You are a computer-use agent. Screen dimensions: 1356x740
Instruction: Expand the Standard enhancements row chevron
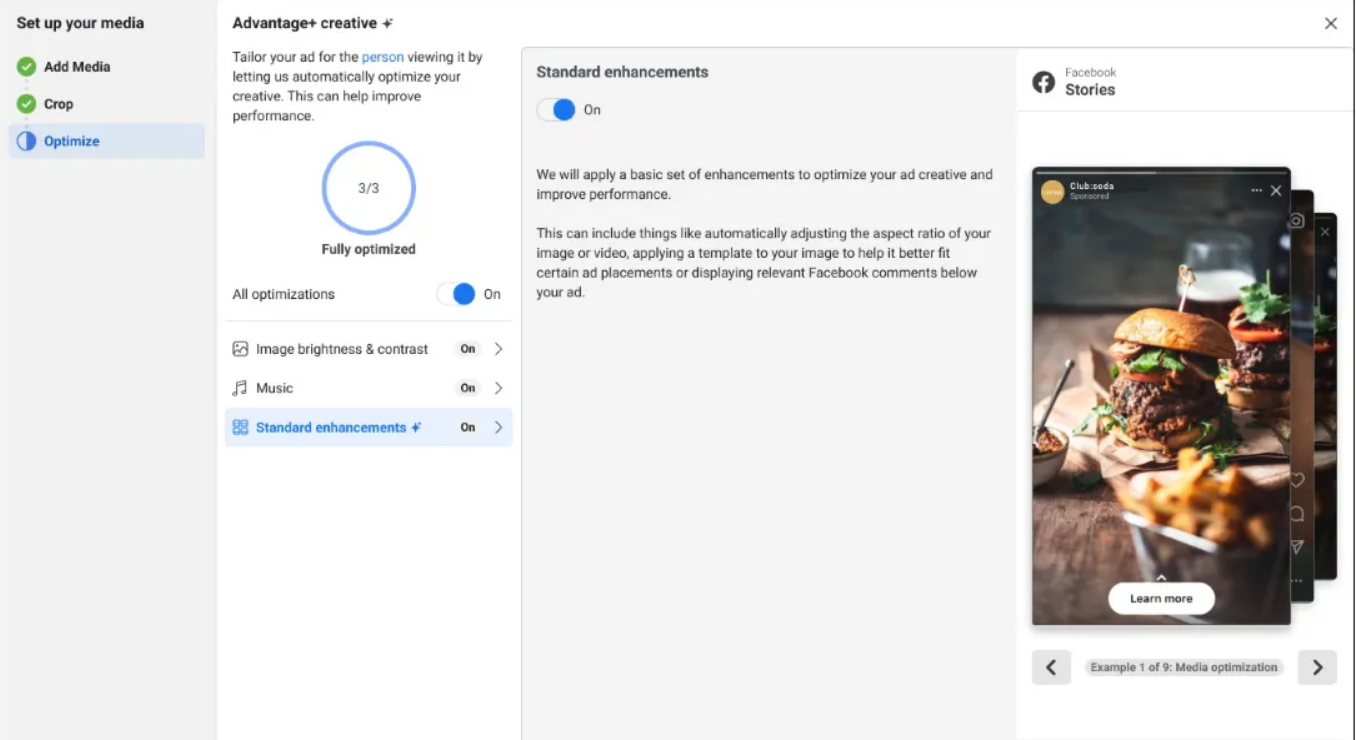(497, 427)
